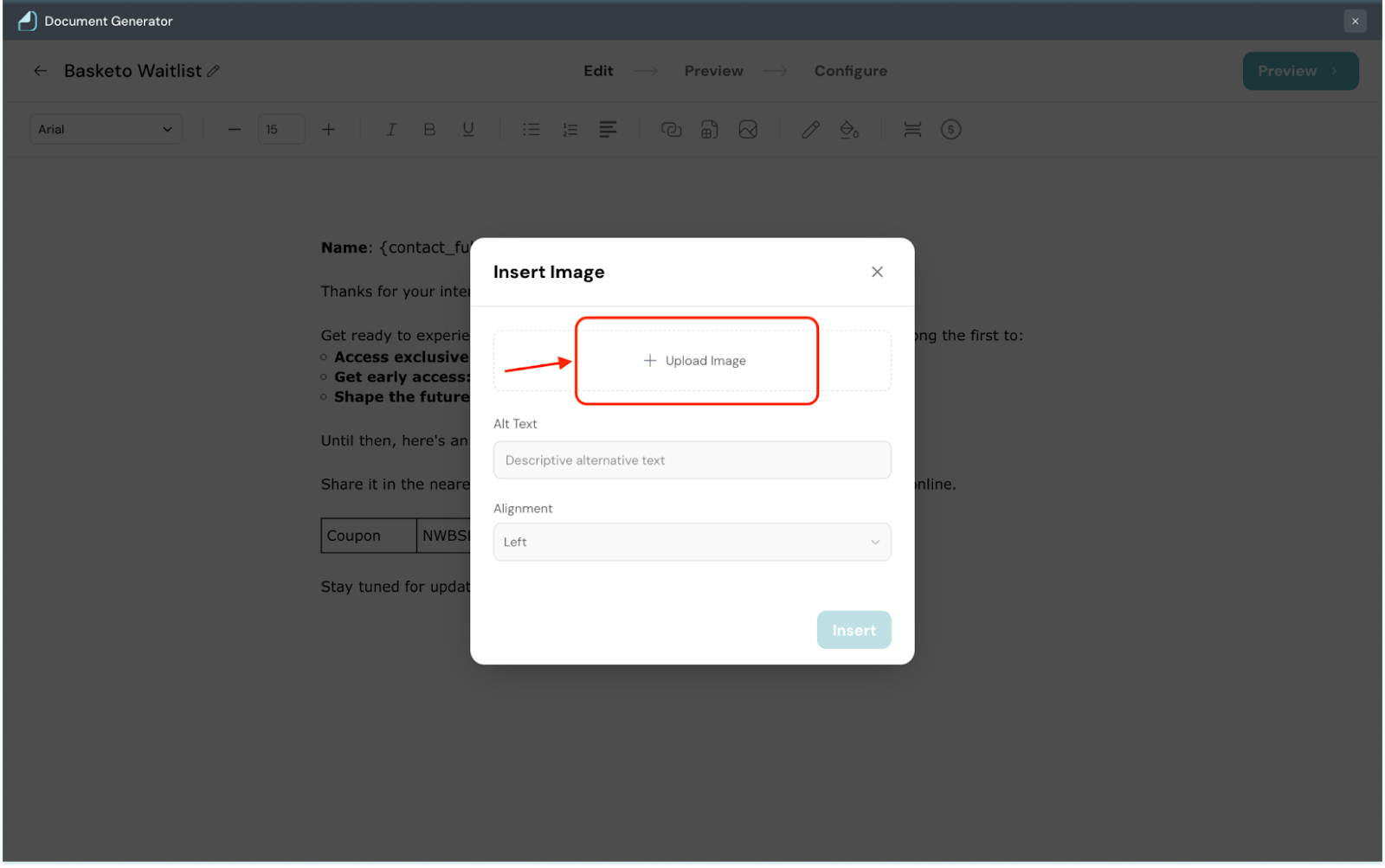This screenshot has height=868, width=1385.
Task: Click the insert image toolbar icon
Action: [748, 130]
